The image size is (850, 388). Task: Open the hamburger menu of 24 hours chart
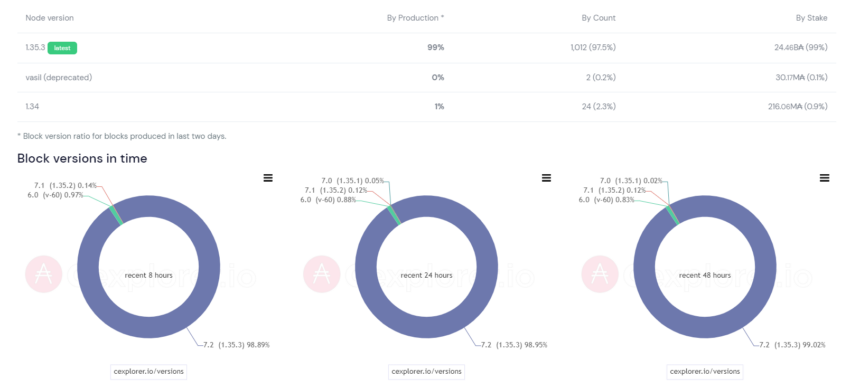tap(546, 178)
